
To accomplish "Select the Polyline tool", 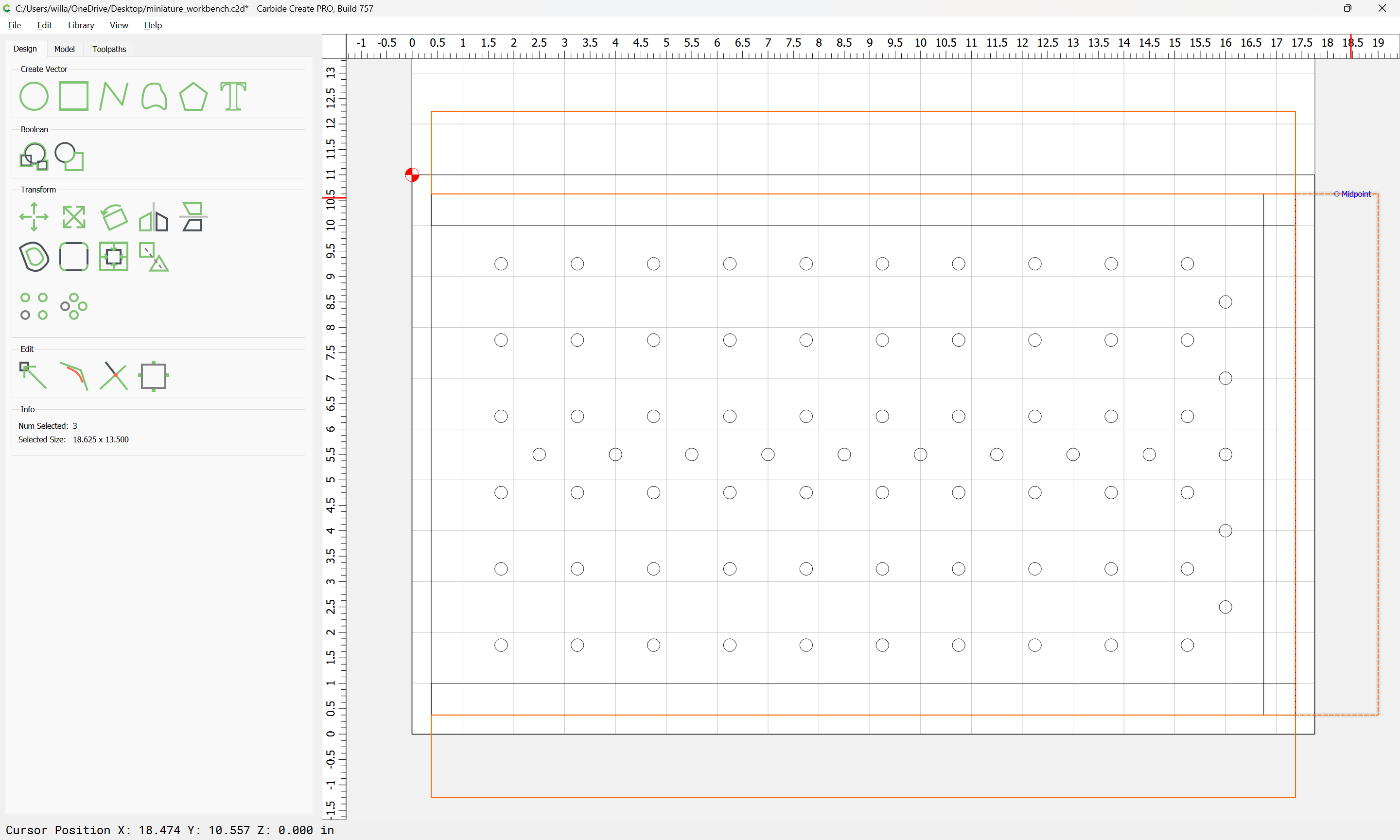I will [x=114, y=96].
